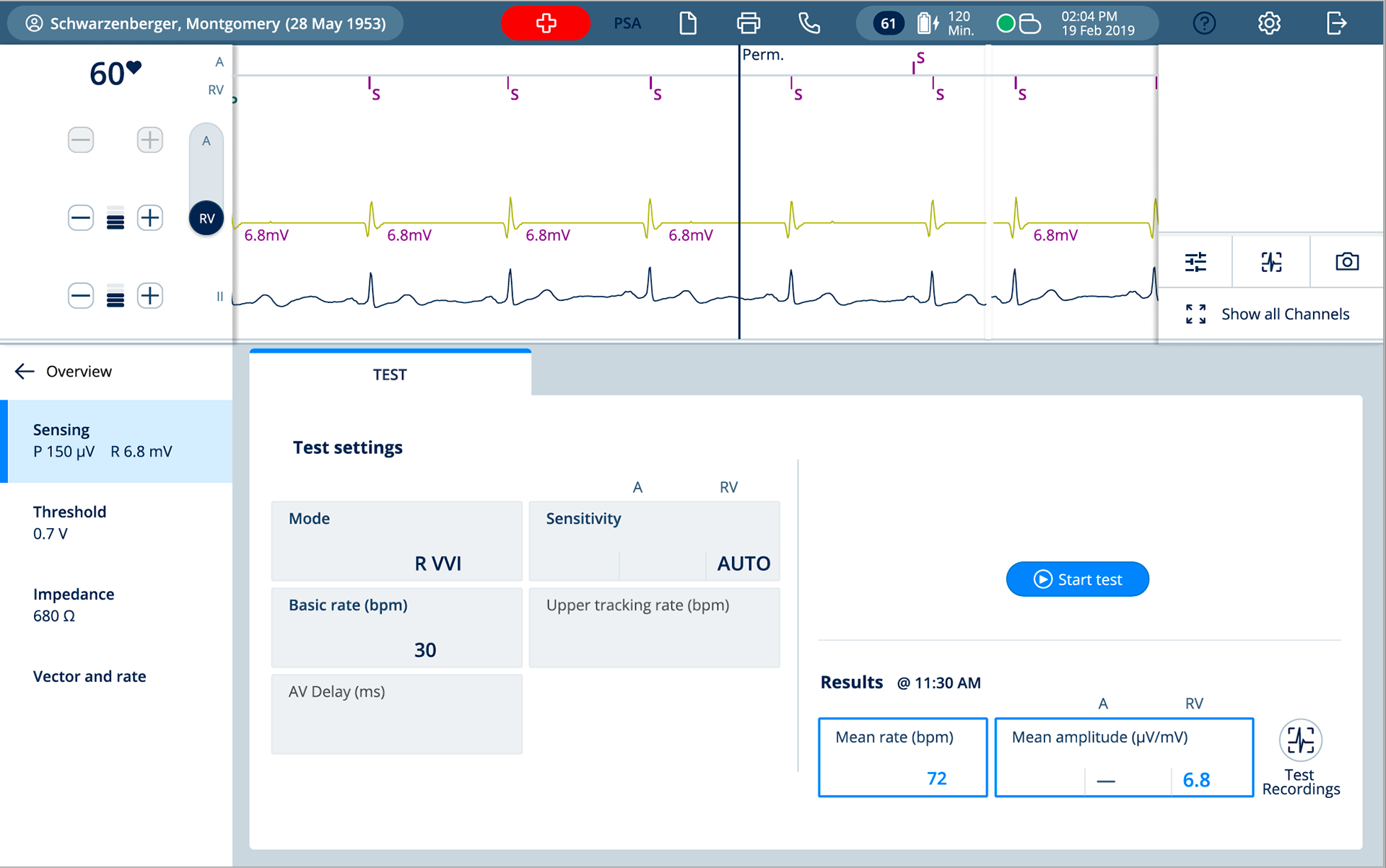
Task: Click the ECG freeze/measure waveform icon
Action: tap(1271, 262)
